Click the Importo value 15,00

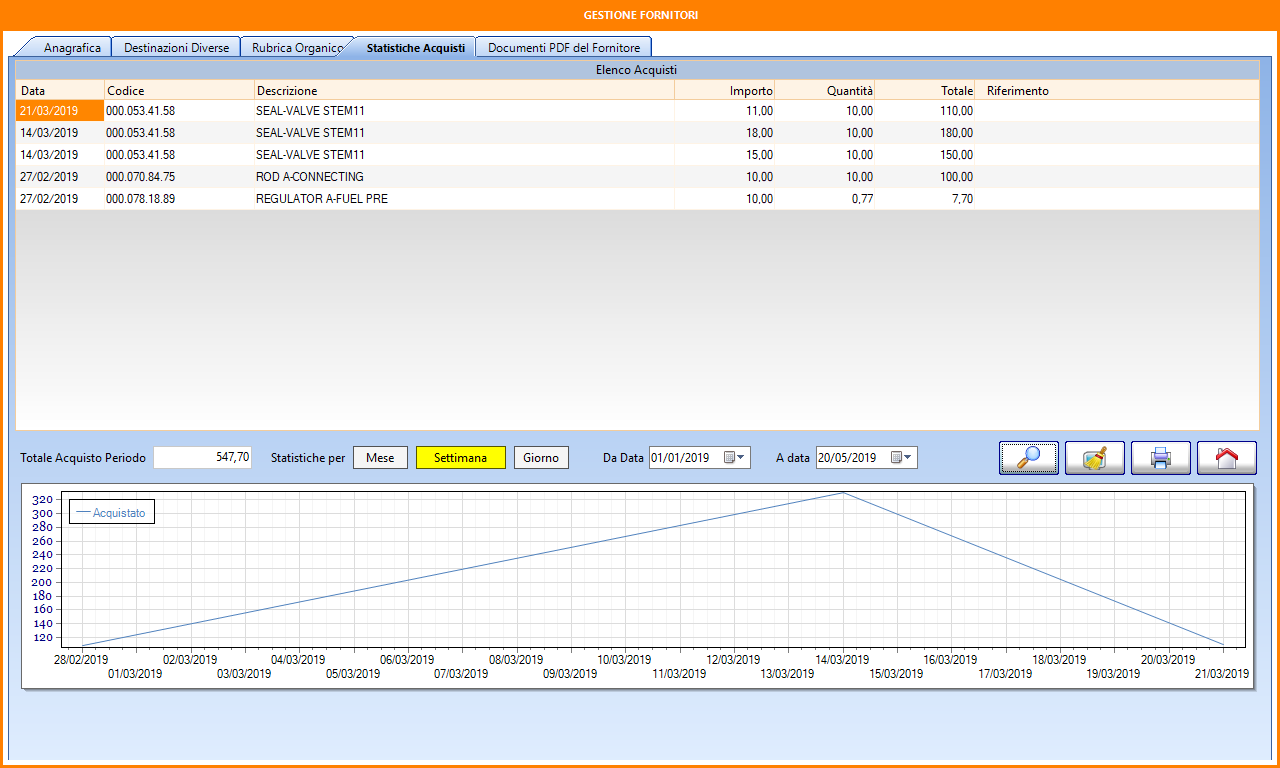click(x=759, y=155)
